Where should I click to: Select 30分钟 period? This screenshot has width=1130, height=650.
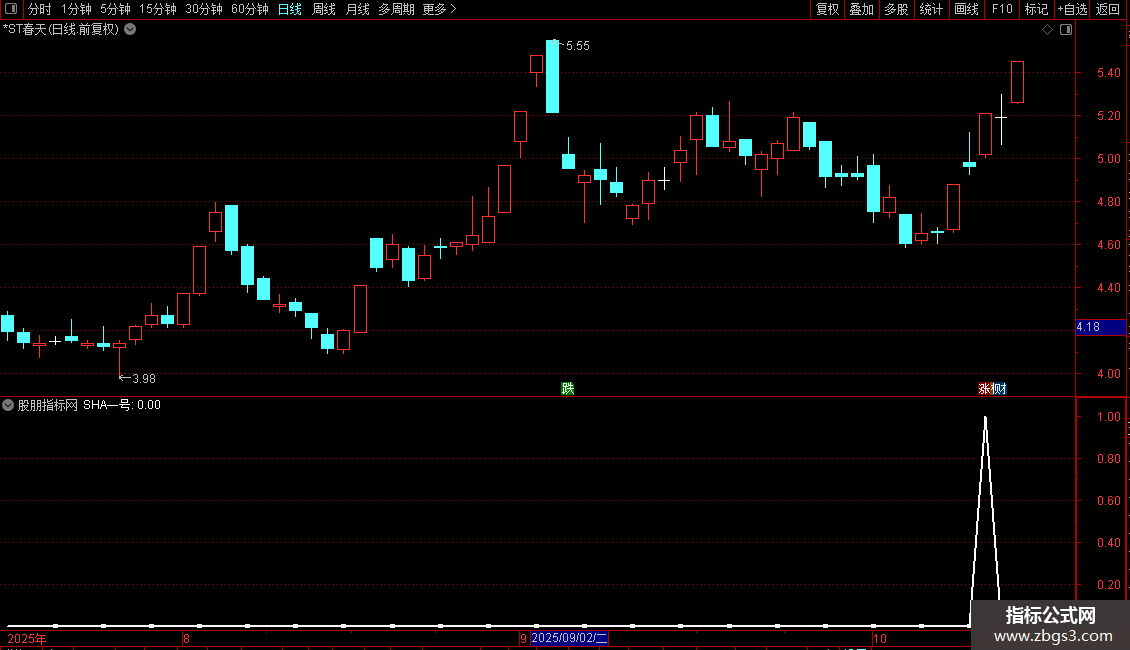click(x=204, y=9)
